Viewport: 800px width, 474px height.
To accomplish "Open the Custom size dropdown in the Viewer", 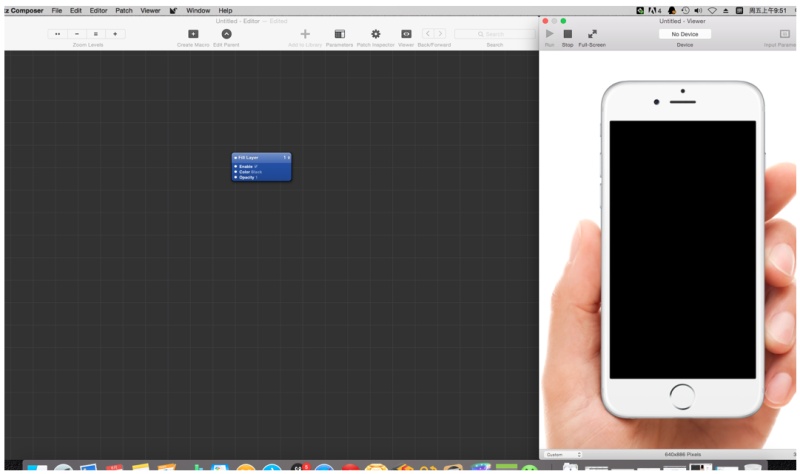I will (x=563, y=454).
